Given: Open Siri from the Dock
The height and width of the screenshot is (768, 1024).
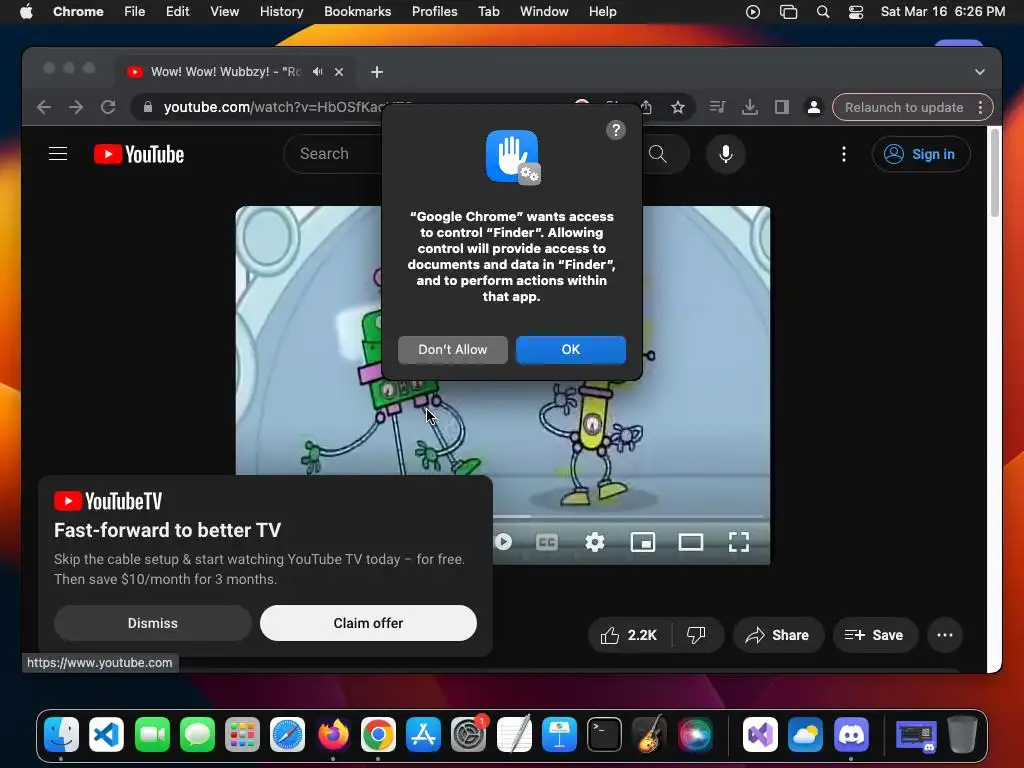Looking at the screenshot, I should coord(695,735).
